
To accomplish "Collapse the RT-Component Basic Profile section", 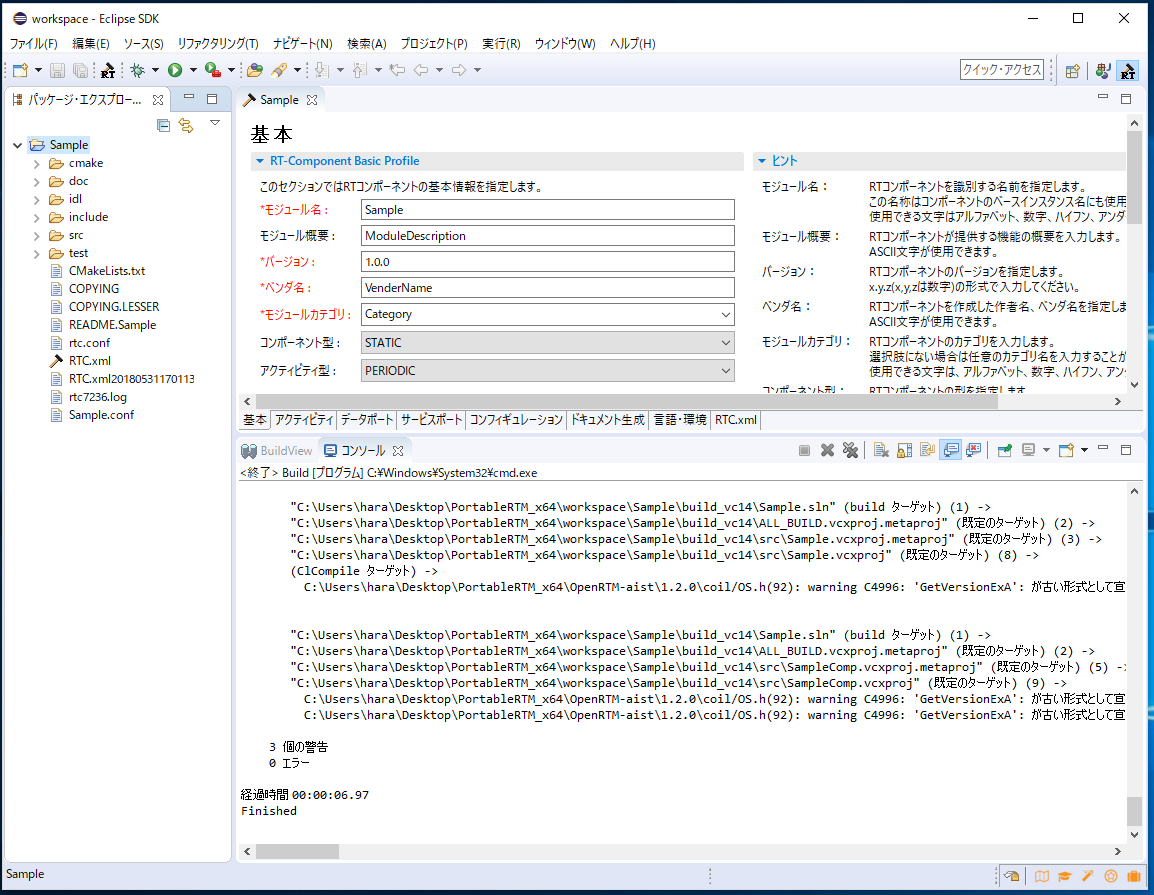I will pyautogui.click(x=260, y=160).
